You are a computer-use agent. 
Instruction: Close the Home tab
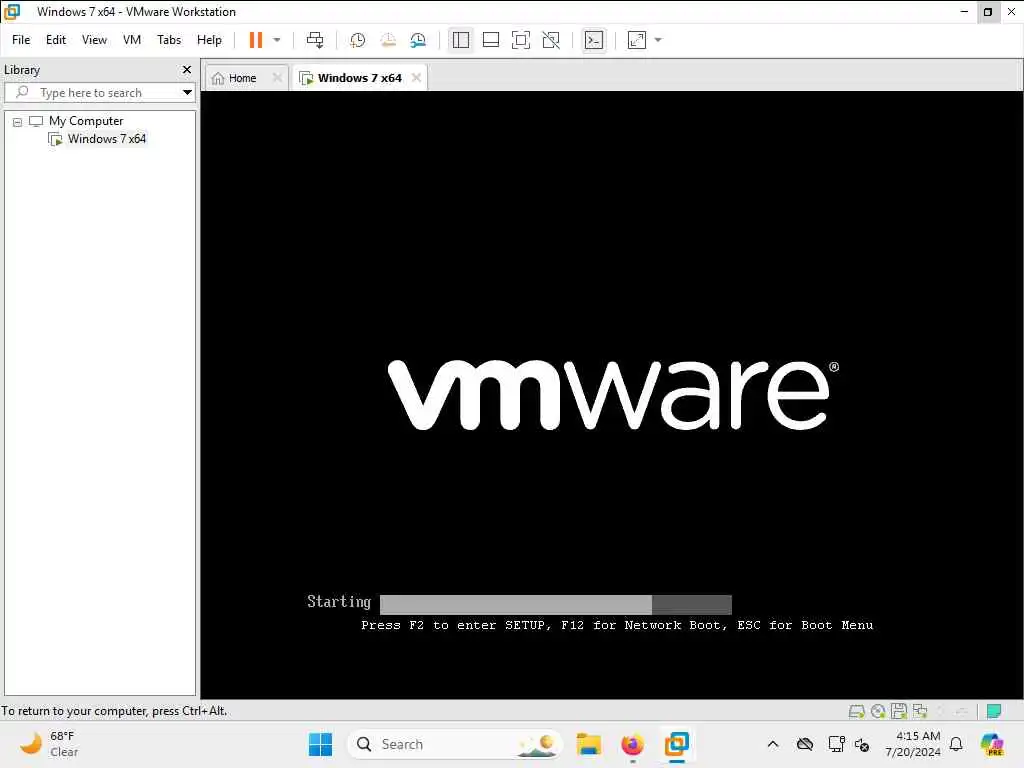click(x=277, y=78)
